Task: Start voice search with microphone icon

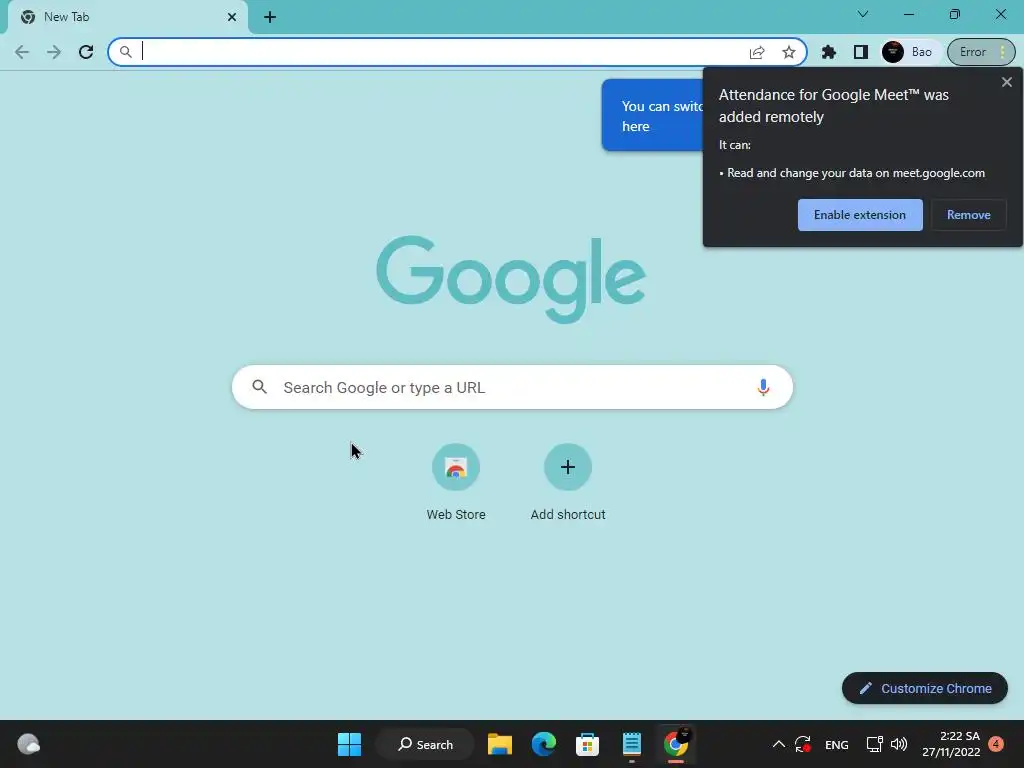Action: coord(763,387)
